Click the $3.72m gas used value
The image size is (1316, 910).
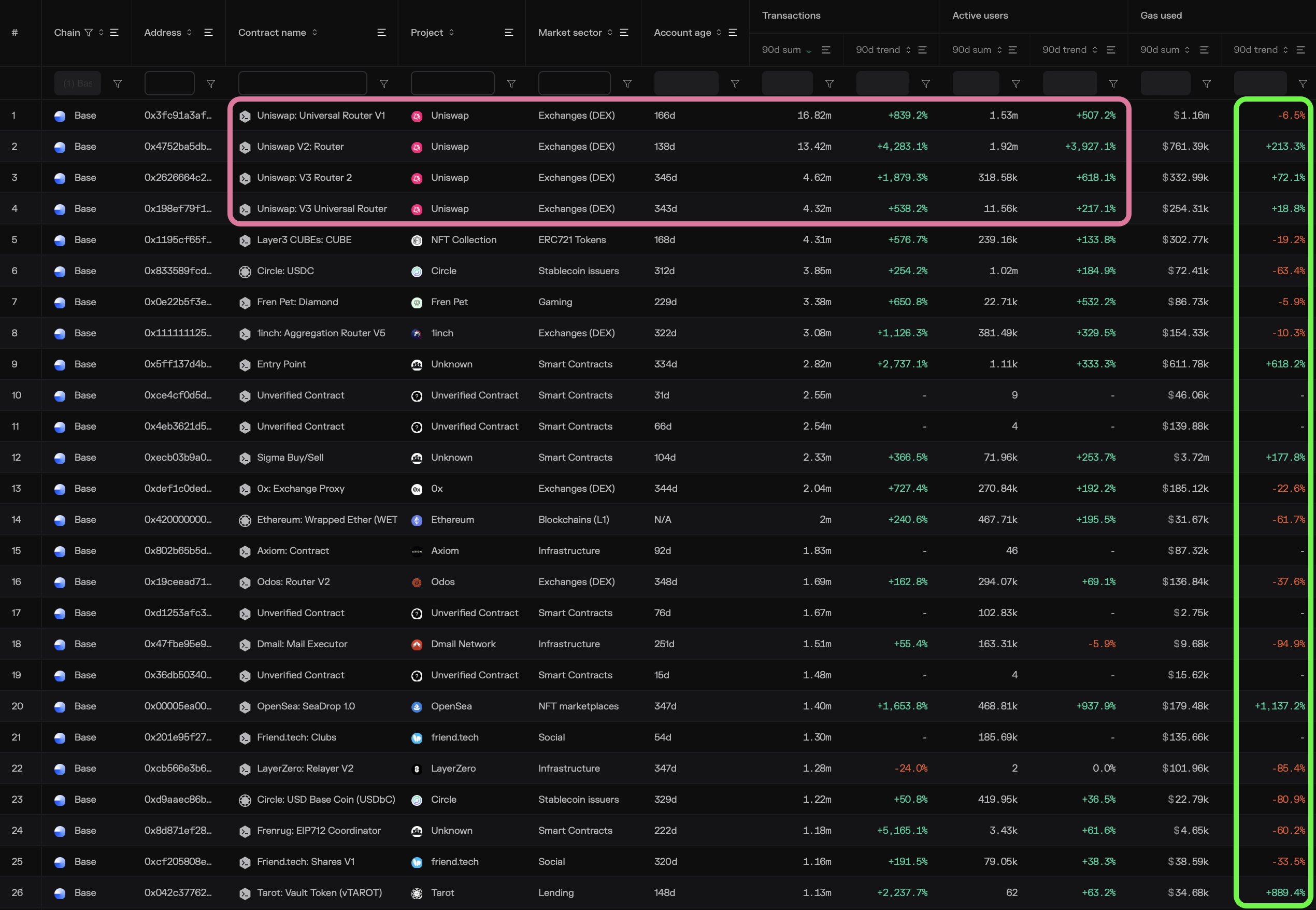pos(1191,457)
